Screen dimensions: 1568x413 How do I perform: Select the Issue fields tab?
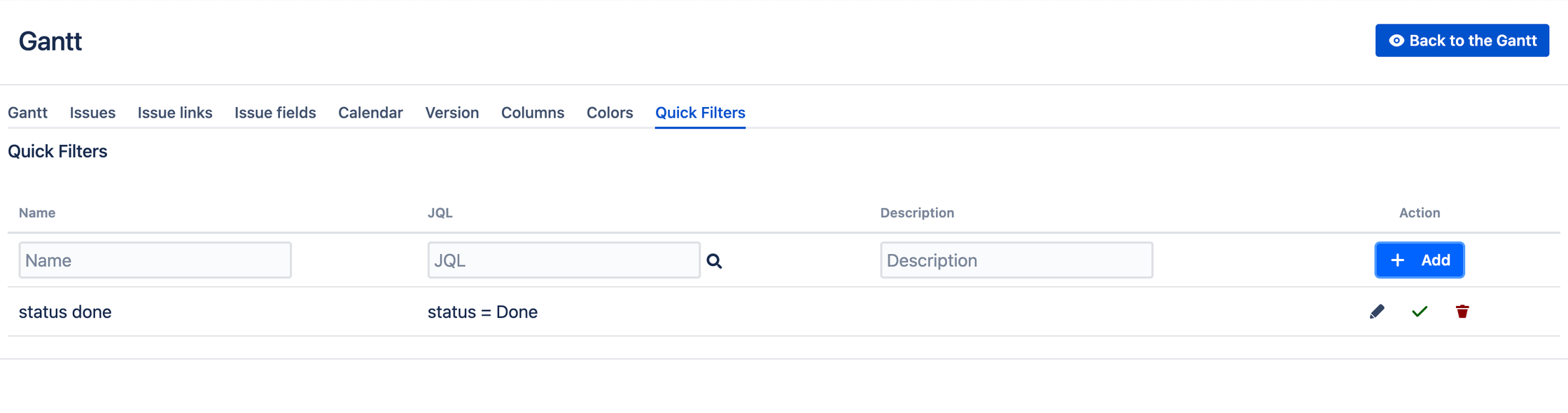click(x=275, y=113)
